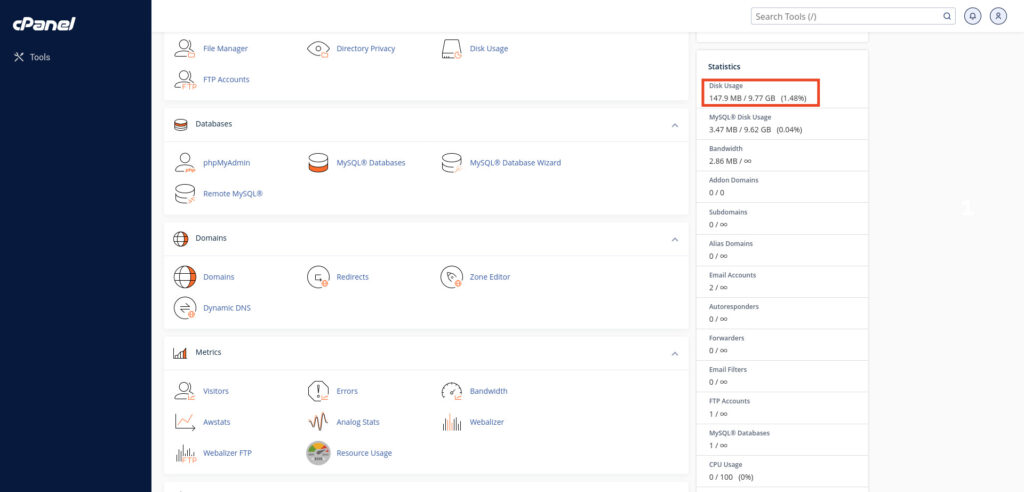Viewport: 1024px width, 492px height.
Task: Open the Redirects icon
Action: point(318,277)
